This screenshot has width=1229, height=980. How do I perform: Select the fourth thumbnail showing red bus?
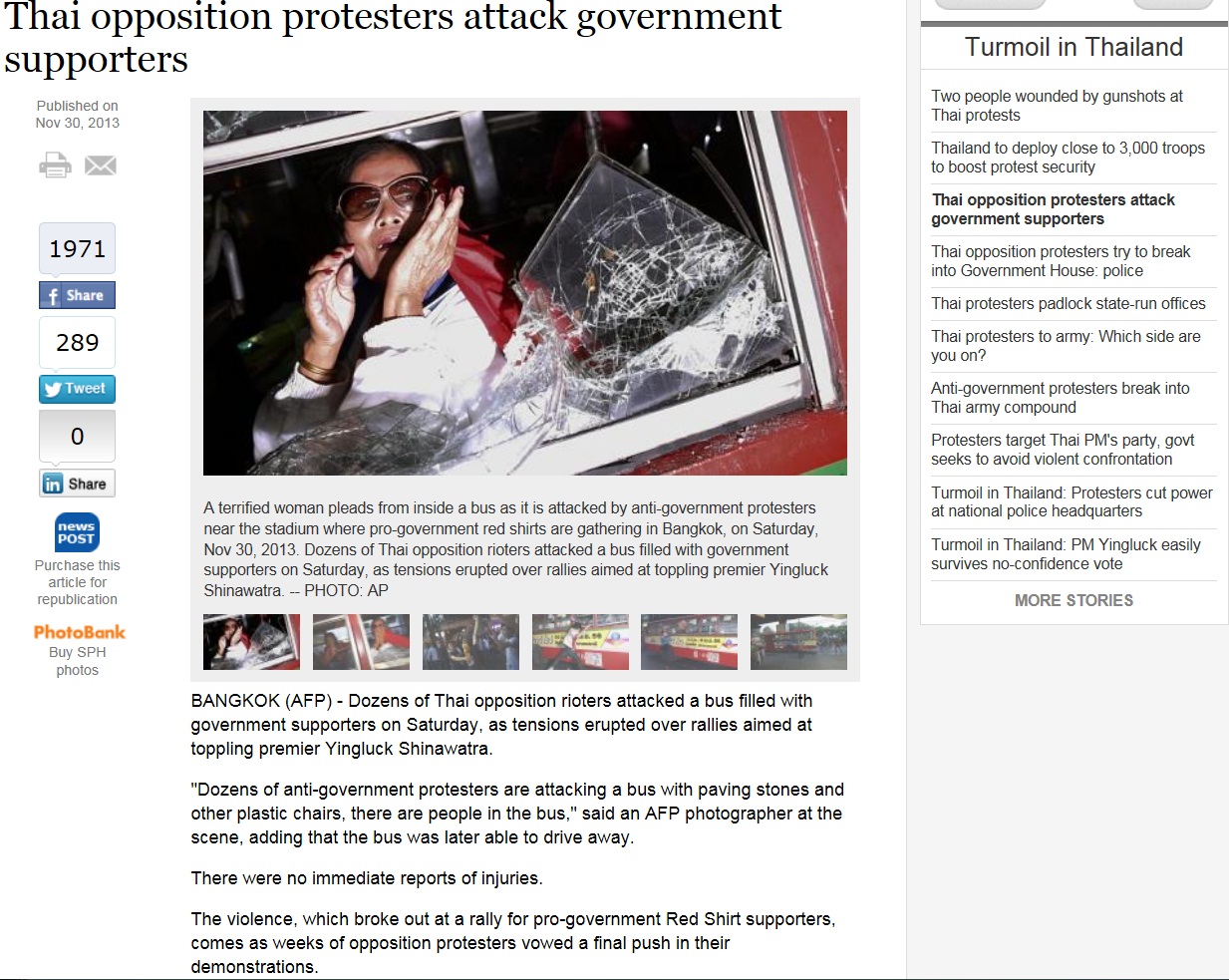coord(580,641)
